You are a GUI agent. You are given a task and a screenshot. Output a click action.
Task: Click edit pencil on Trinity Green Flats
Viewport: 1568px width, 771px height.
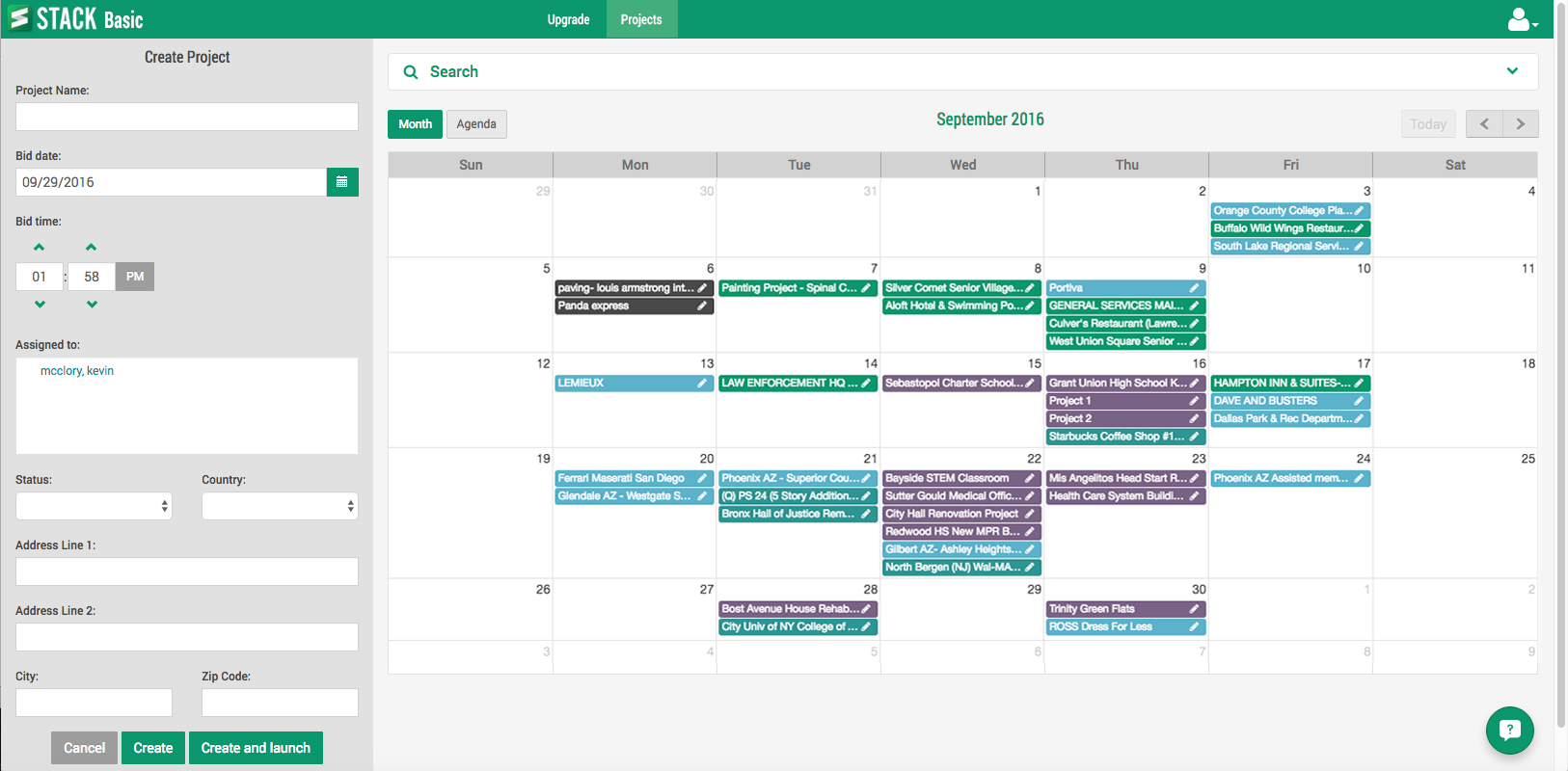click(1194, 609)
